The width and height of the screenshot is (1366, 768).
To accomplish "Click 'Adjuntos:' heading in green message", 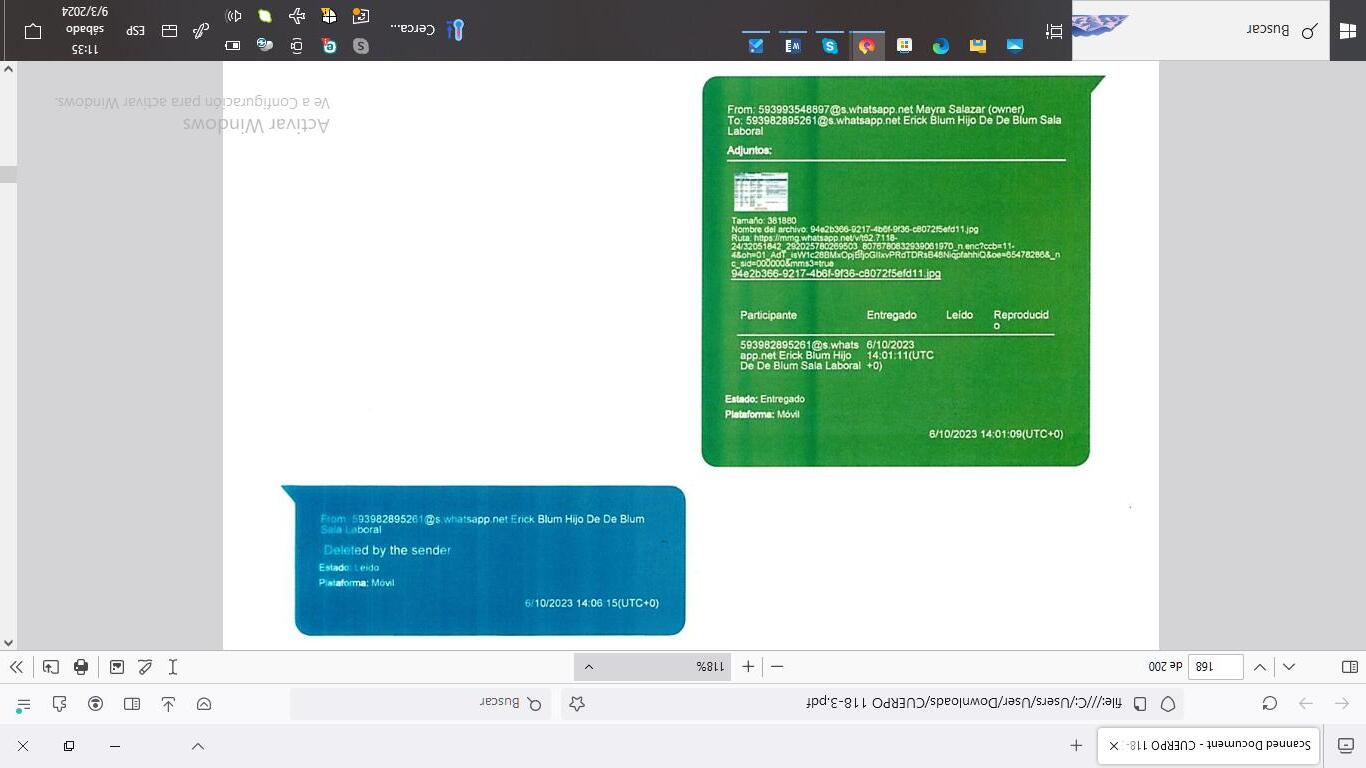I will click(x=749, y=151).
